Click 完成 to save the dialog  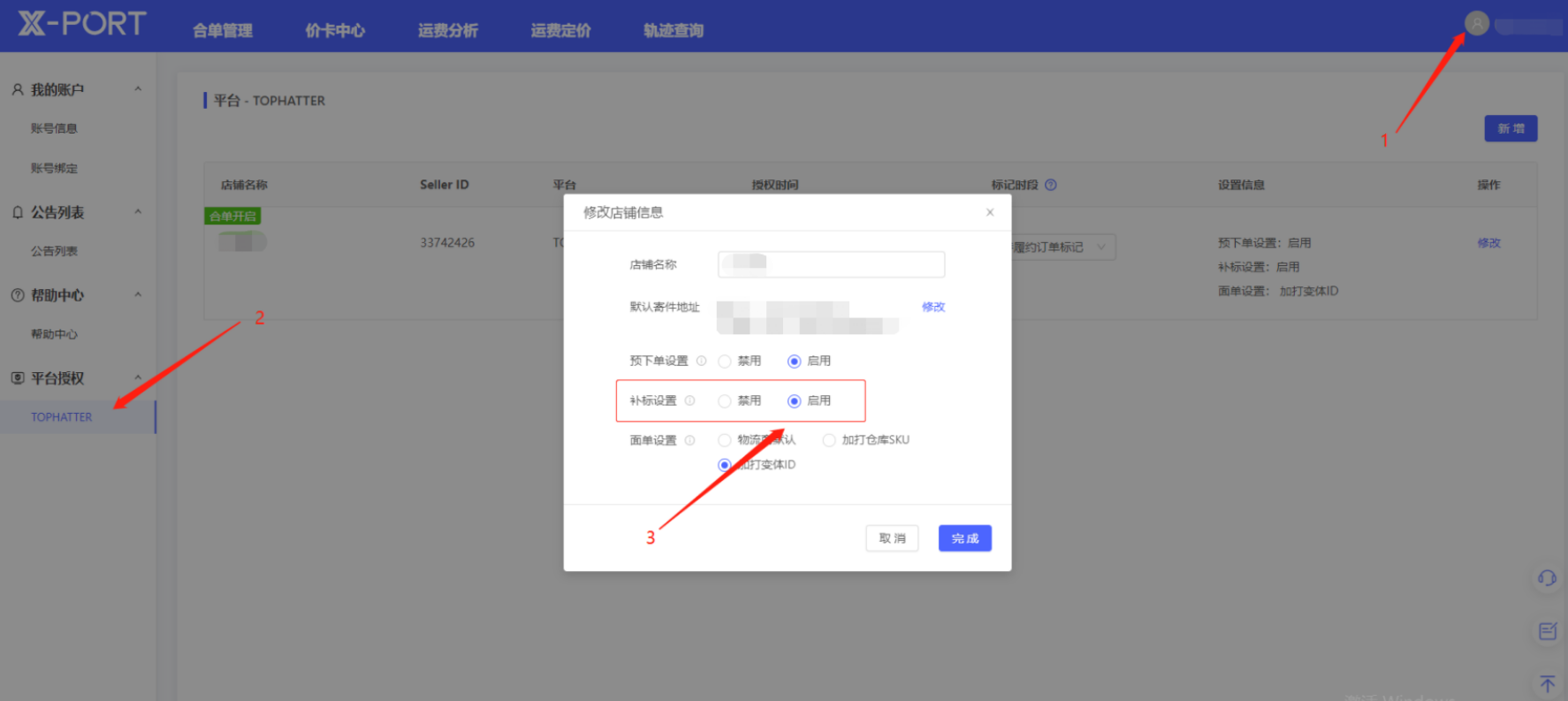(965, 538)
